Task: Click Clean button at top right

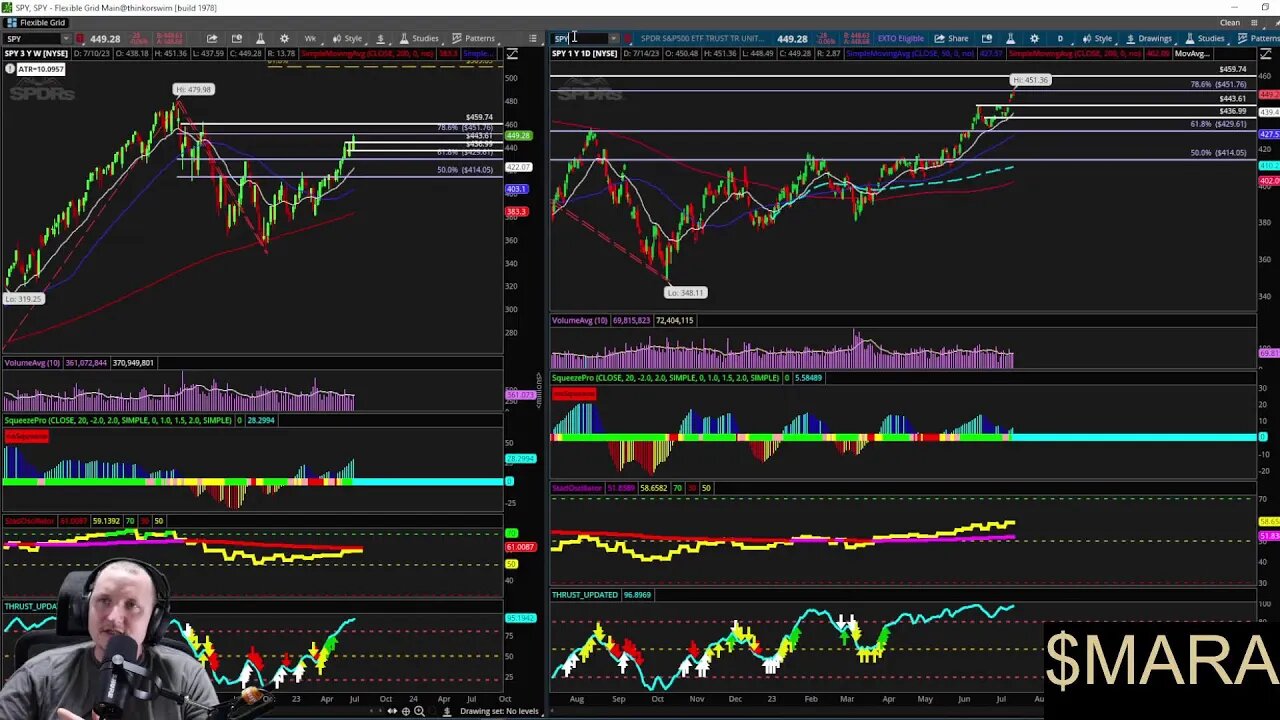Action: [1230, 22]
